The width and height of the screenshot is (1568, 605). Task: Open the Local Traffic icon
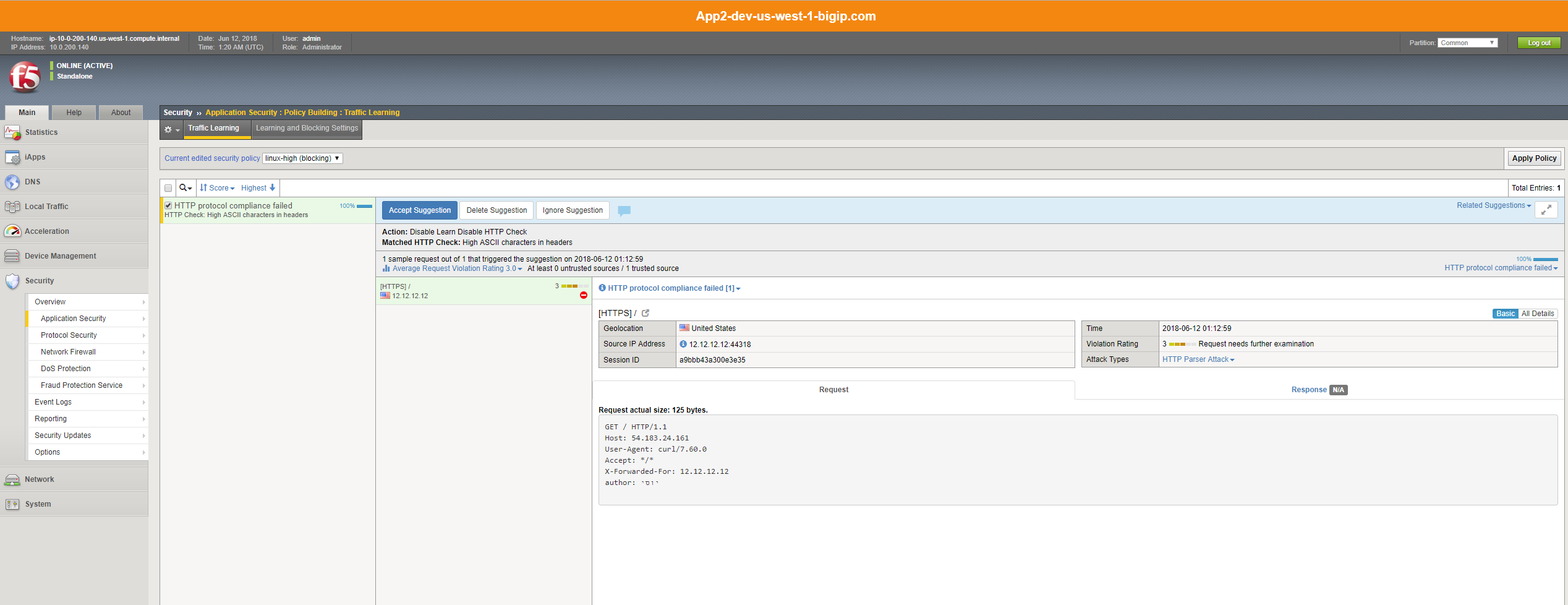(12, 207)
